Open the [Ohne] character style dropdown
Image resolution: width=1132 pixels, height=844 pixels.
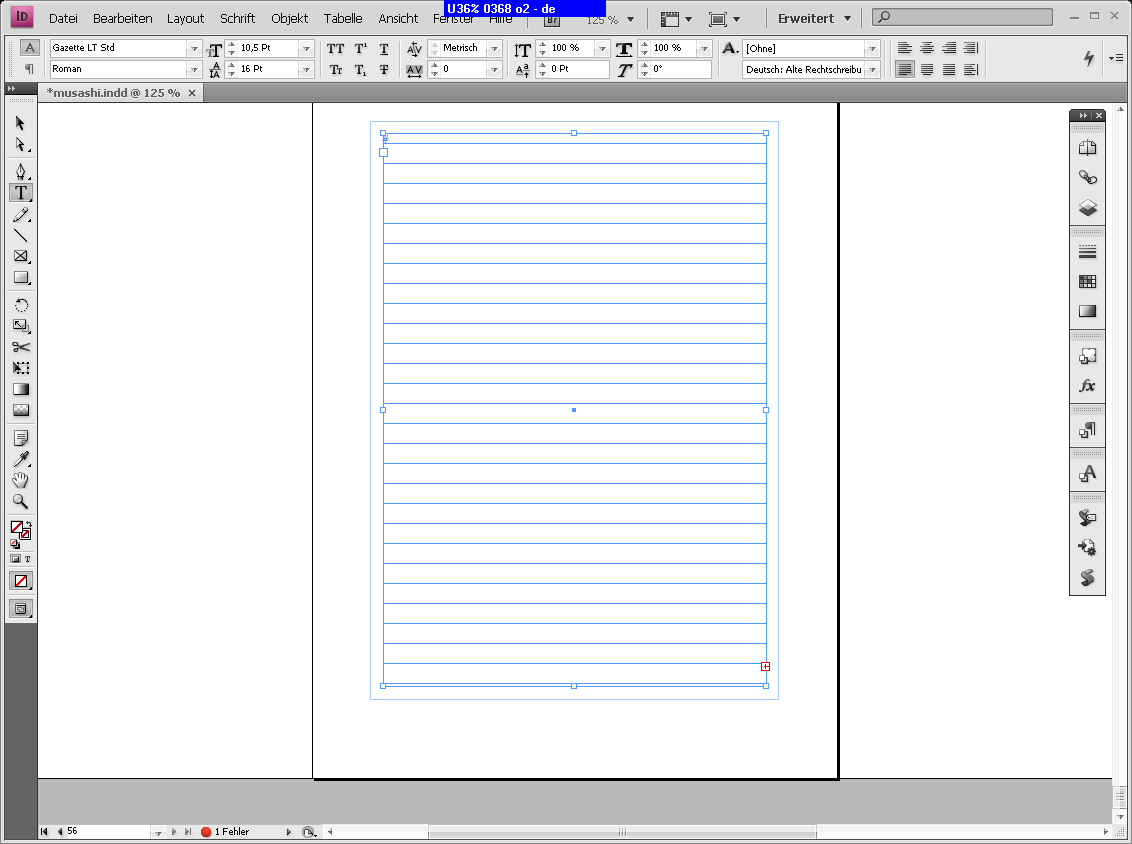(872, 48)
